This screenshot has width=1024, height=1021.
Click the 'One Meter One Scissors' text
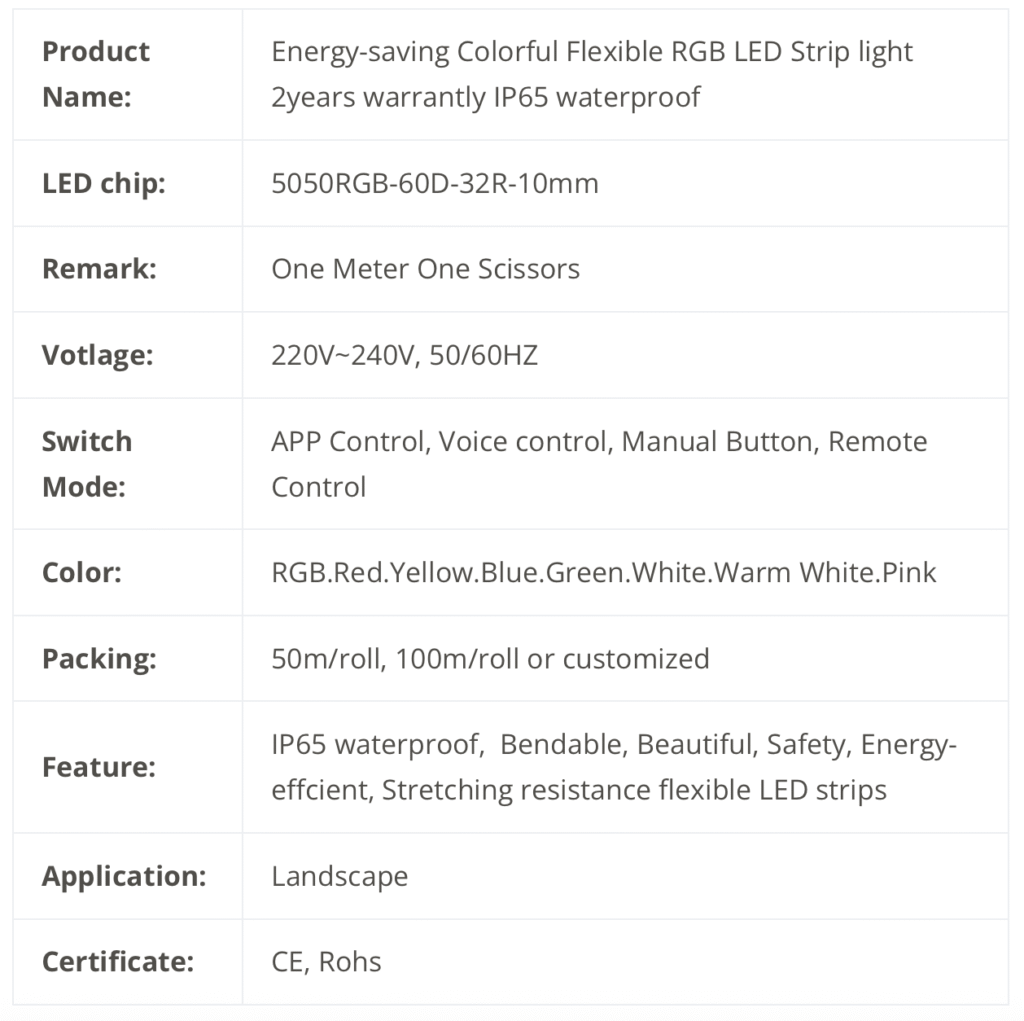coord(425,269)
